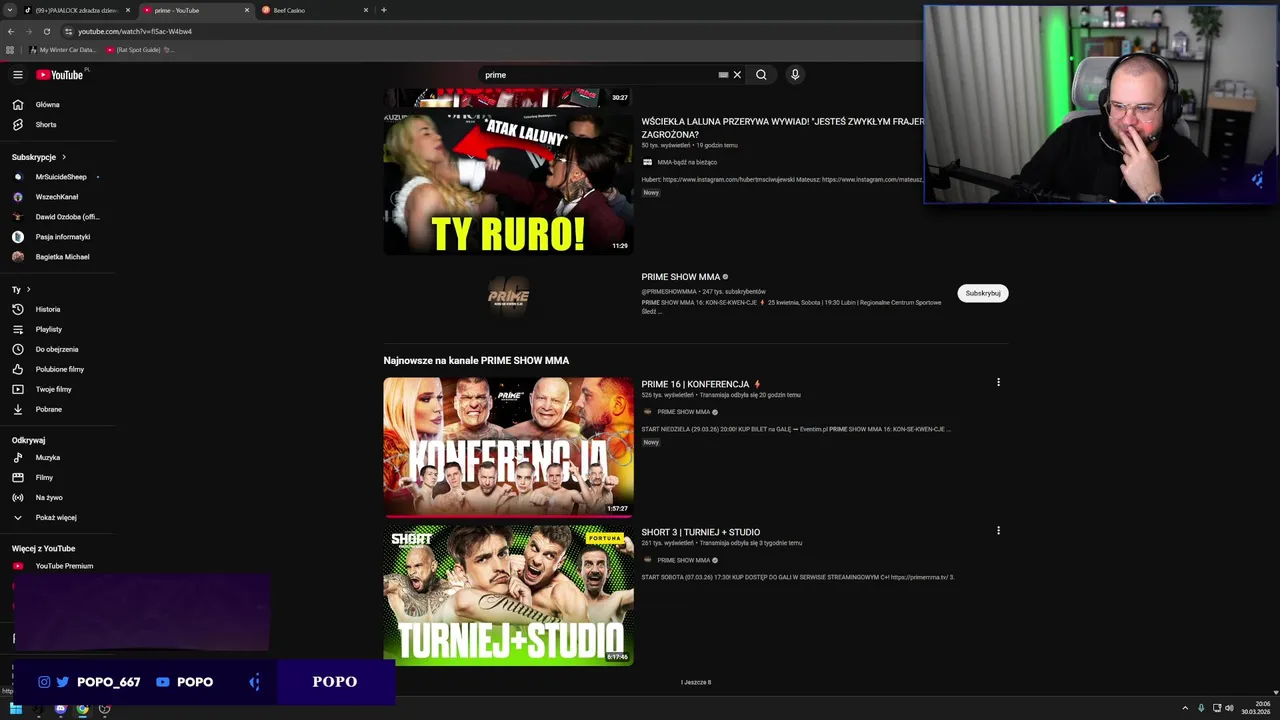Open WŚCIEKŁA LALUNA PRZERYWA WYWIAD video title
Screen dimensions: 1280x720
pyautogui.click(x=783, y=127)
